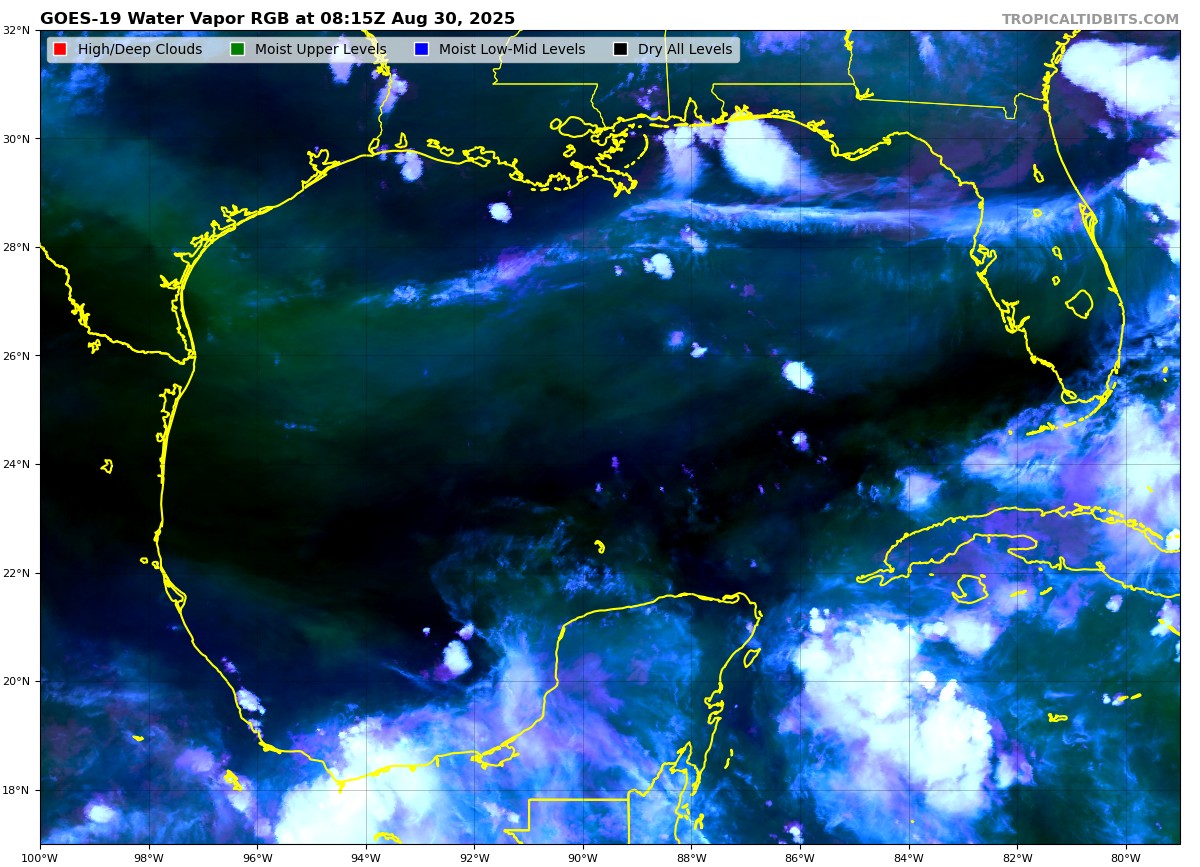Click the 92°W longitude label
1200x867 pixels.
coord(474,857)
